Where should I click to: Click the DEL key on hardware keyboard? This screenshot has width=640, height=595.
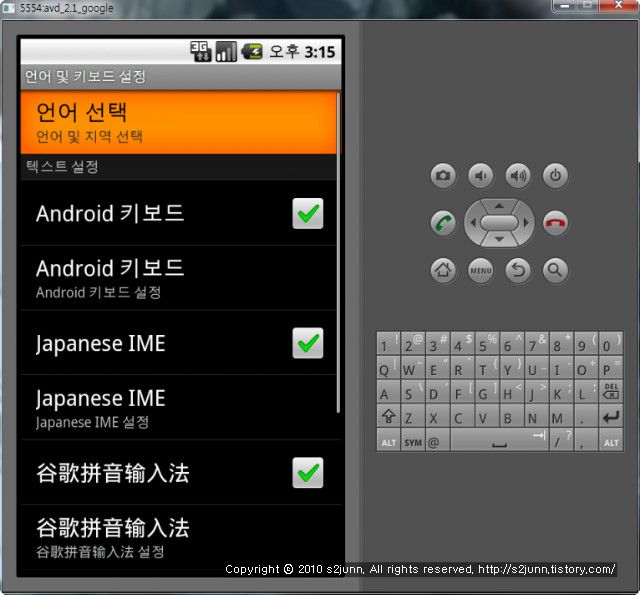pyautogui.click(x=611, y=391)
